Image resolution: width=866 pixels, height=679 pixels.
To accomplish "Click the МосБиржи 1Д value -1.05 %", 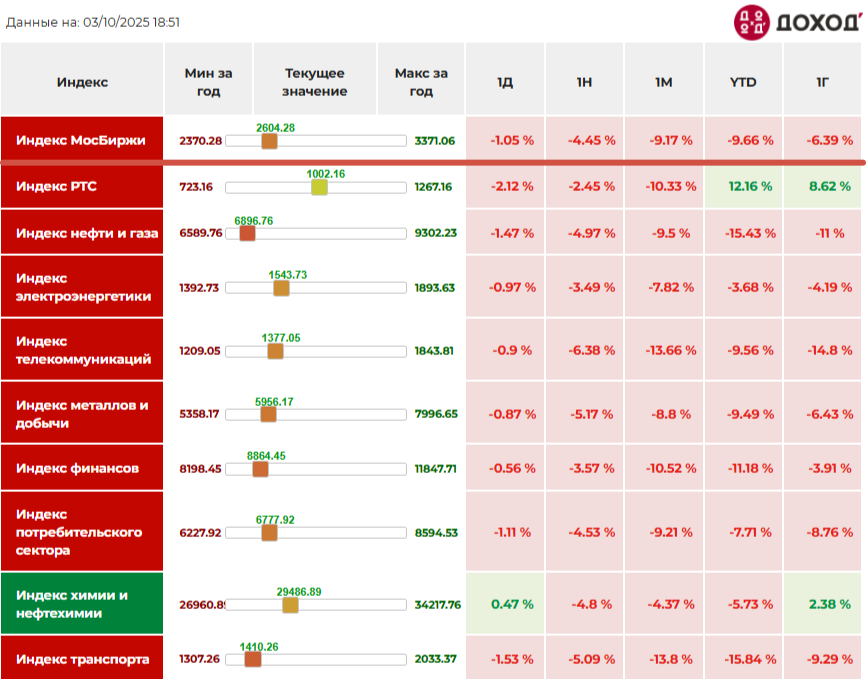I will coord(512,140).
